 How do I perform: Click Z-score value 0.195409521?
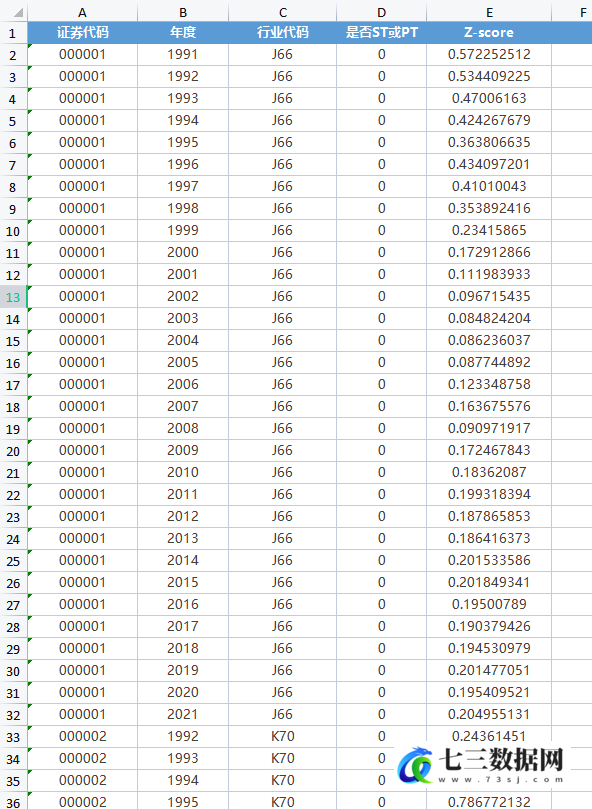pyautogui.click(x=489, y=692)
